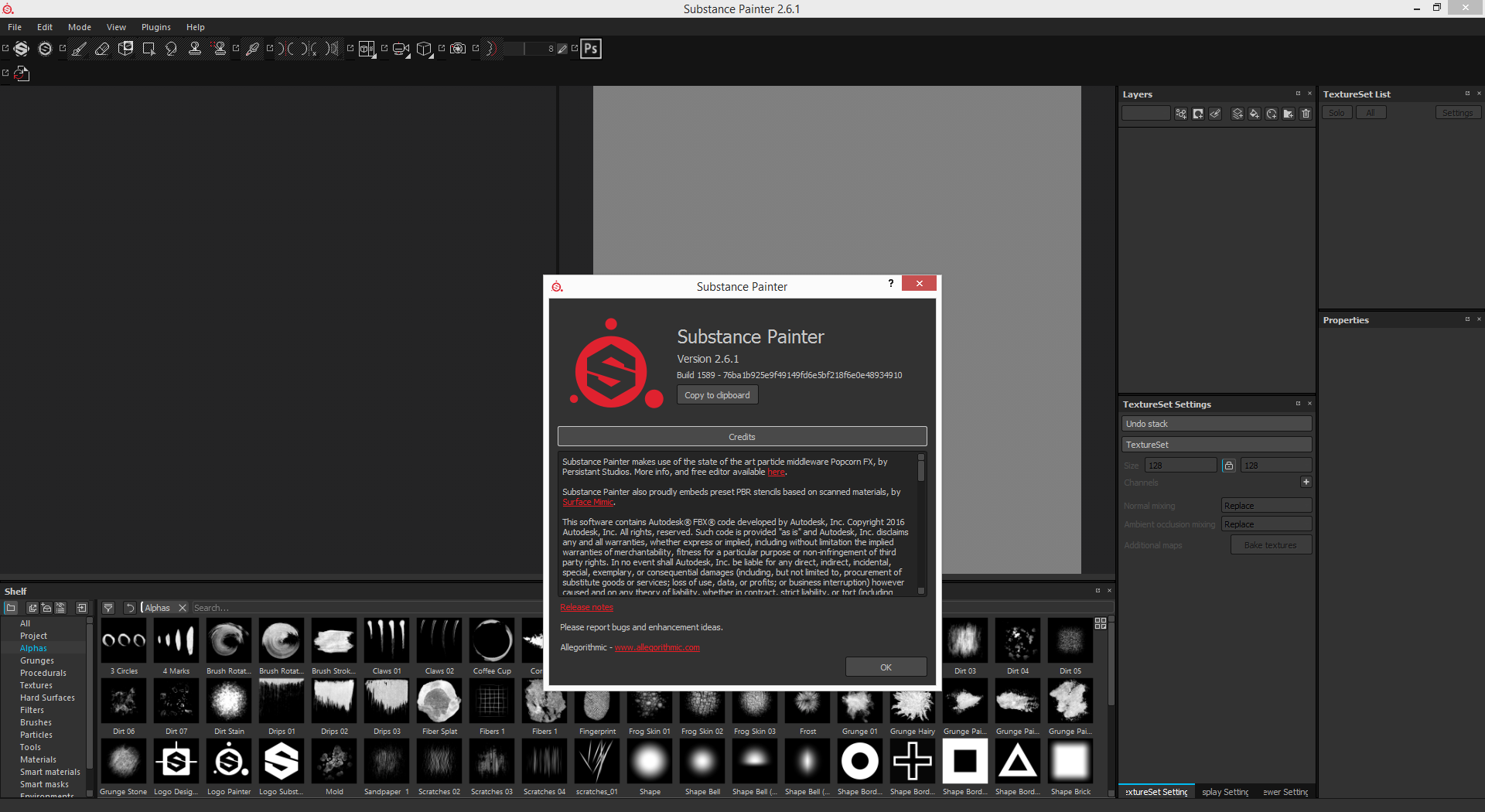Open the first Size 128 dropdown
This screenshot has height=812, width=1485.
1180,466
